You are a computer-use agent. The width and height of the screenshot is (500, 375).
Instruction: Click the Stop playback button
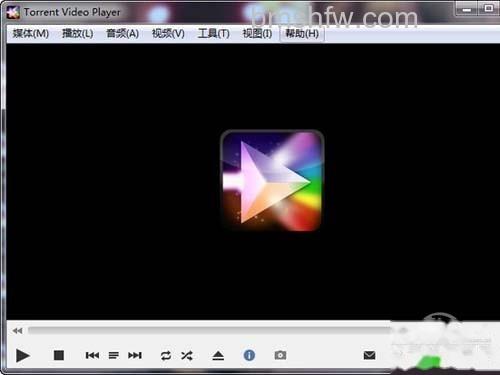[x=59, y=355]
